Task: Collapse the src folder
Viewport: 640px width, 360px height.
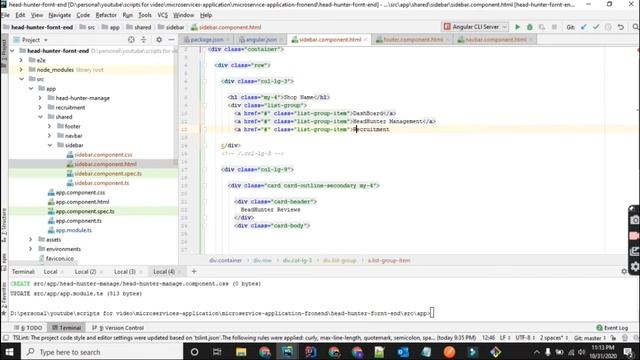Action: tap(21, 79)
